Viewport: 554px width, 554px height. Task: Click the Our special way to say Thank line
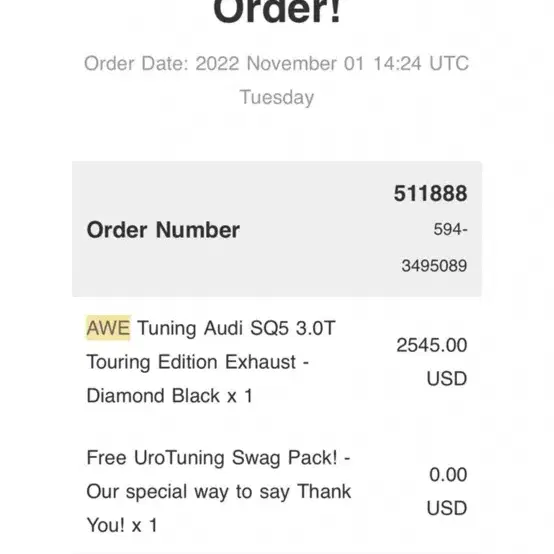[219, 492]
